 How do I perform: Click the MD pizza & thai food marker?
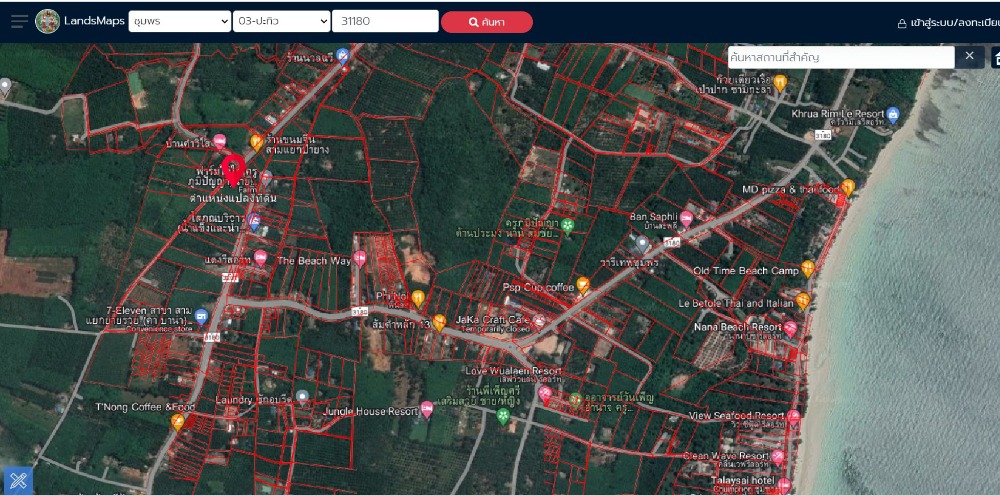coord(848,187)
